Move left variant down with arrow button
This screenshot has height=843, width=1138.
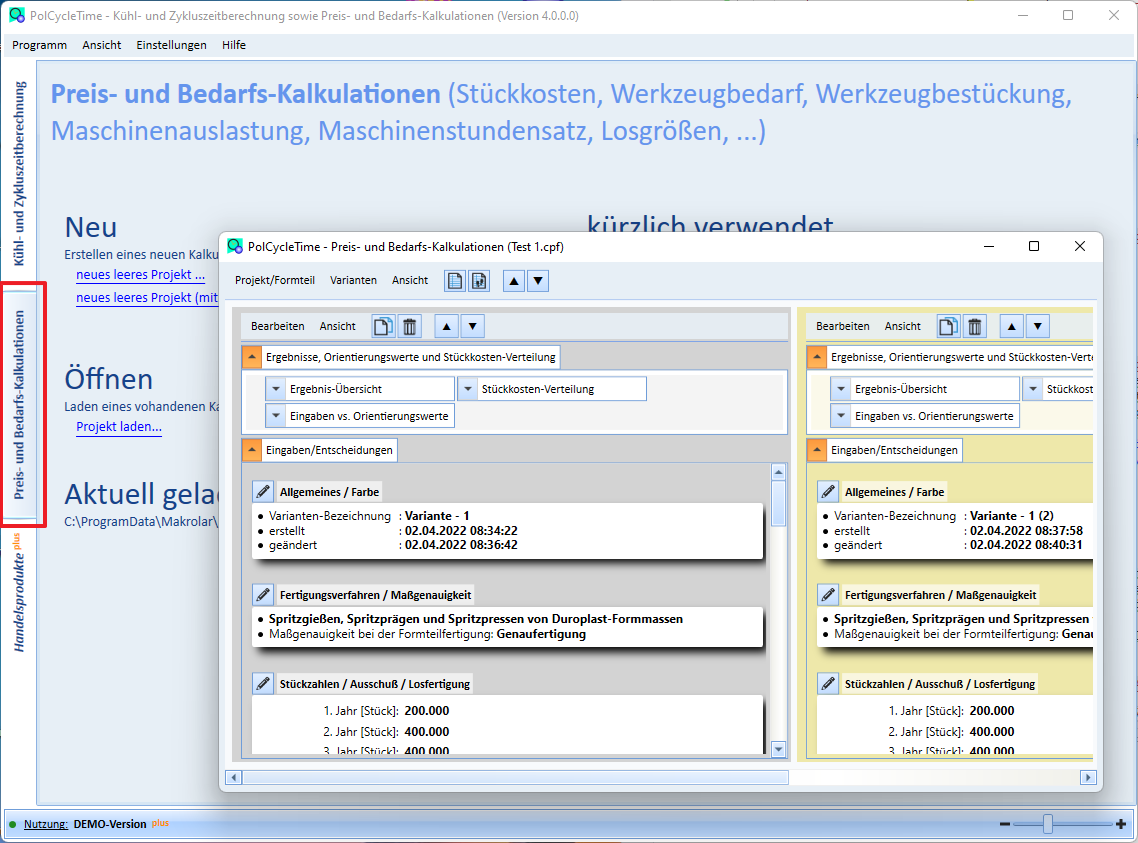(x=472, y=326)
